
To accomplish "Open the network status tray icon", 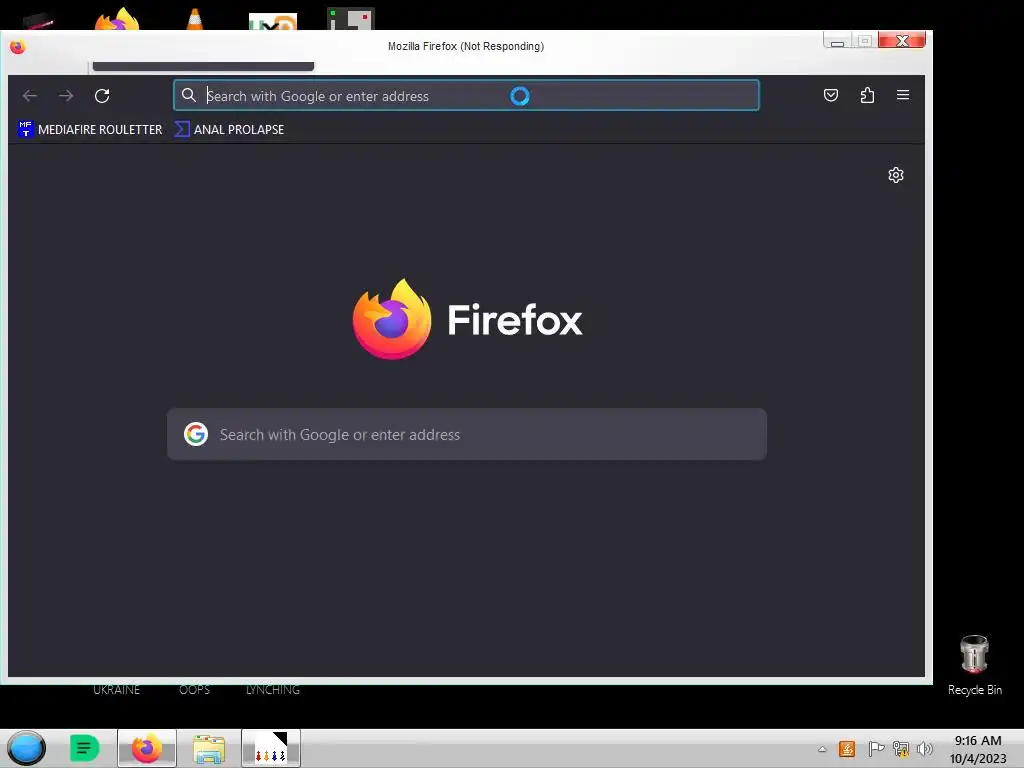I will 901,749.
